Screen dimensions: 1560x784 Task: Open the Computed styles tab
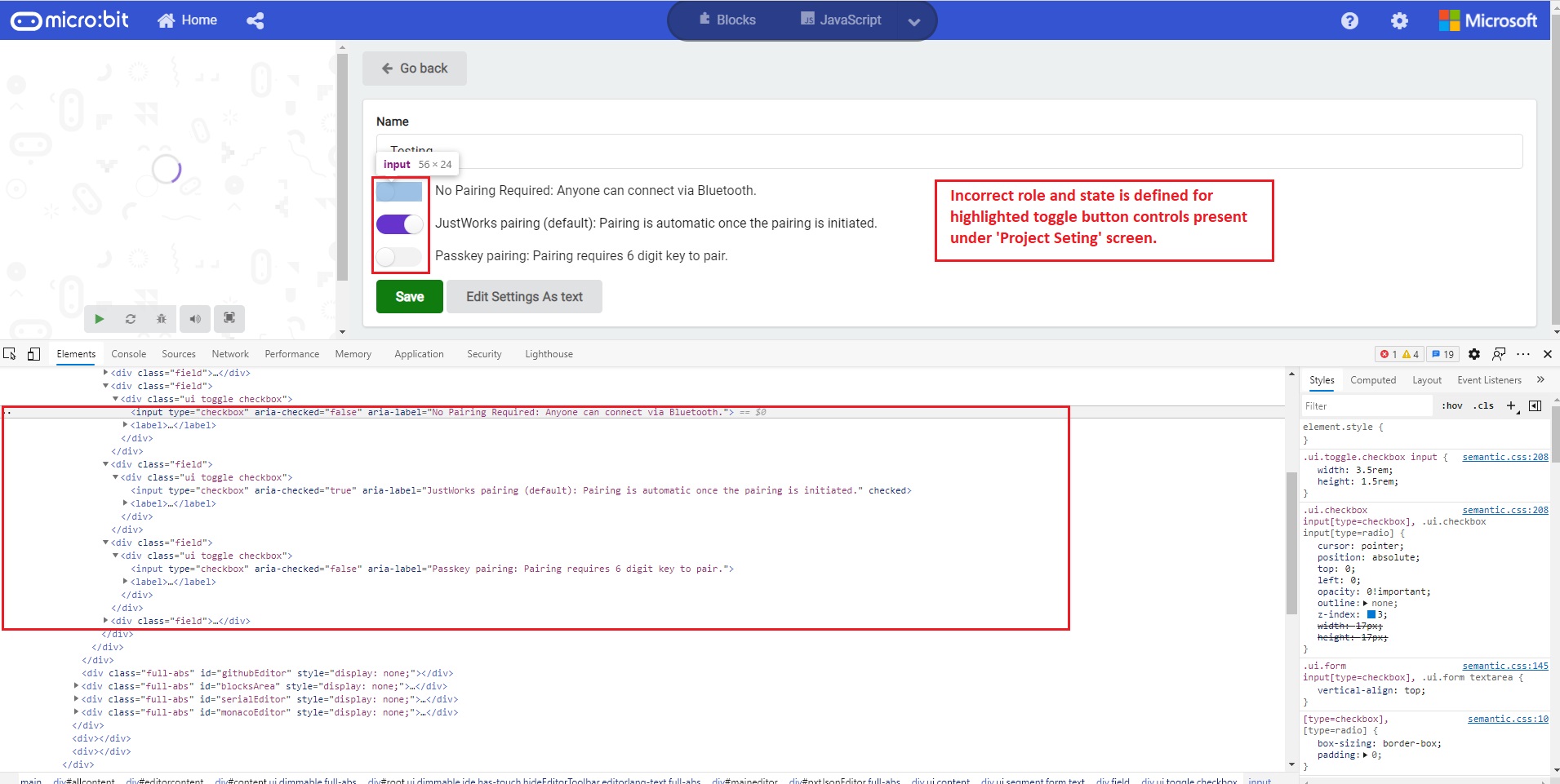(x=1373, y=379)
